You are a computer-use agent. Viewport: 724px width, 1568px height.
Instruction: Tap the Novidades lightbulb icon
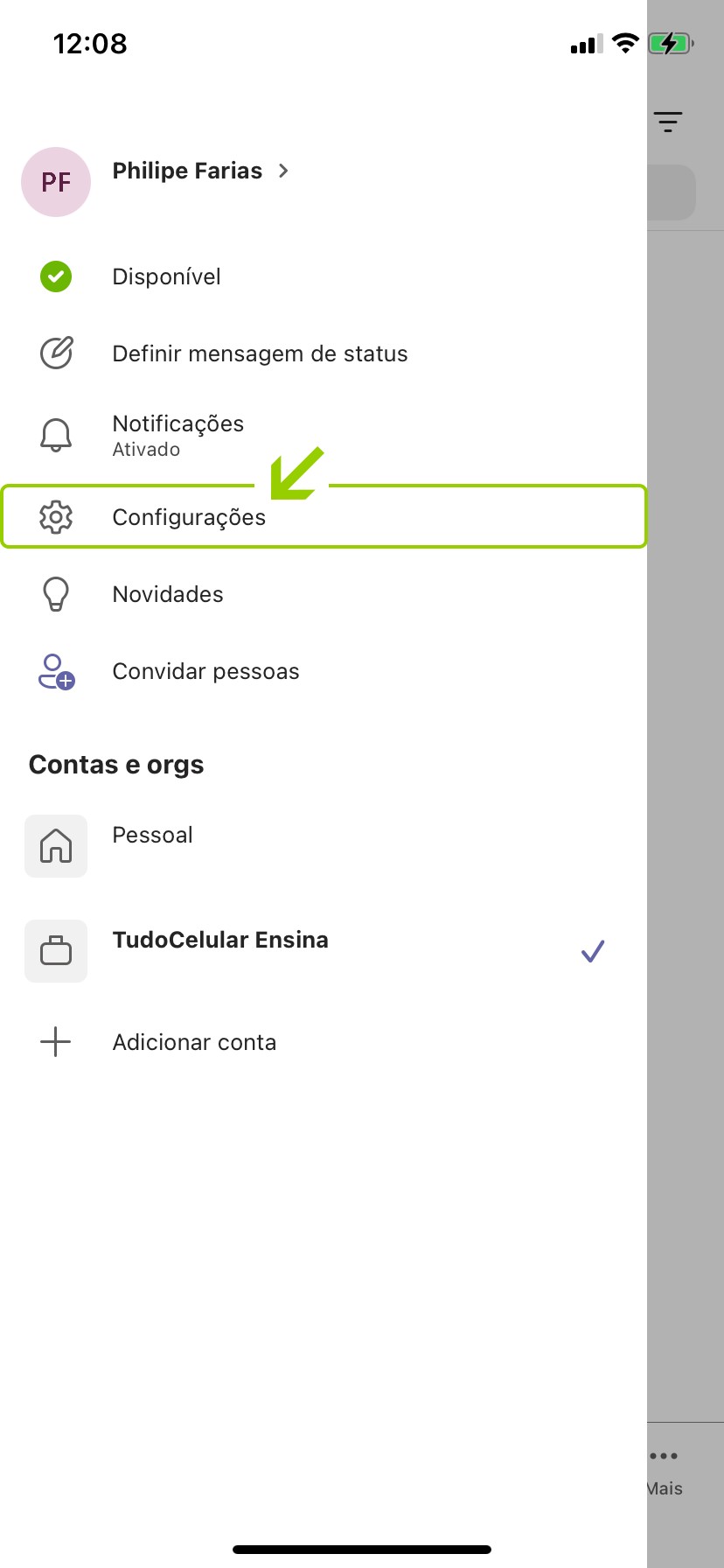(x=56, y=594)
